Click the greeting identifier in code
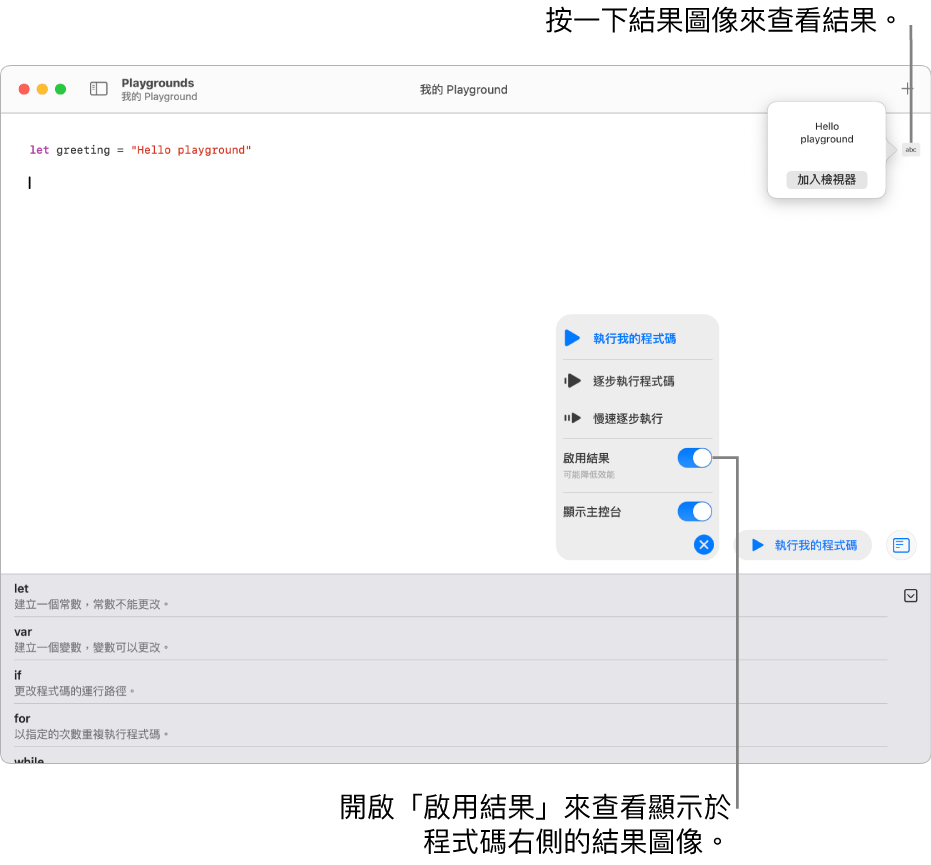931x865 pixels. [x=83, y=150]
